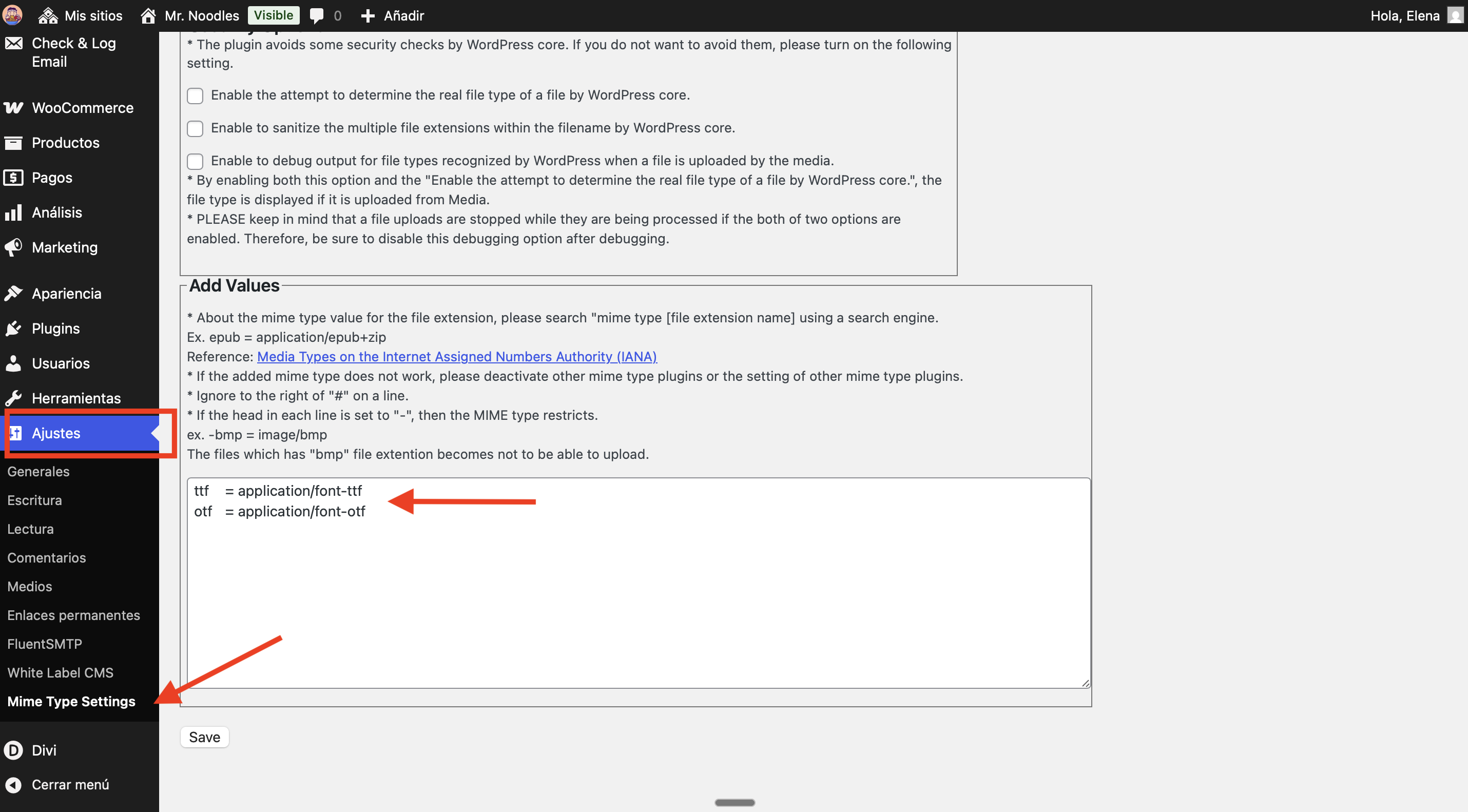Image resolution: width=1468 pixels, height=812 pixels.
Task: Click the Pagos dollar icon
Action: [x=14, y=177]
